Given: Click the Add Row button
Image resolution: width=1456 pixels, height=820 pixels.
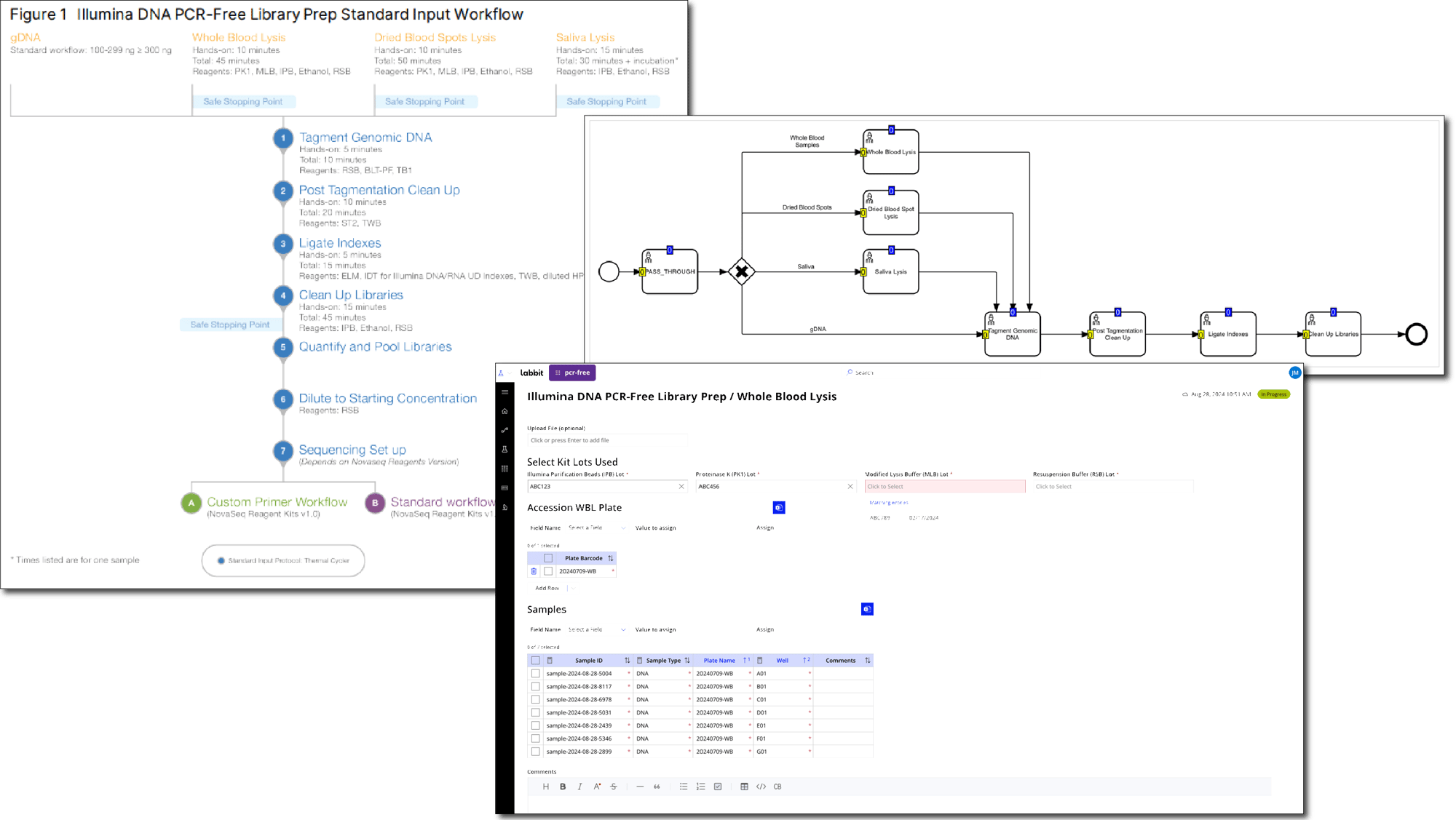Looking at the screenshot, I should [547, 588].
